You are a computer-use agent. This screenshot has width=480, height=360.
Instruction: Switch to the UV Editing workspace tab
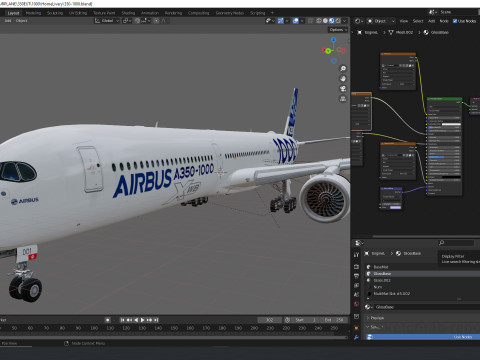coord(78,13)
